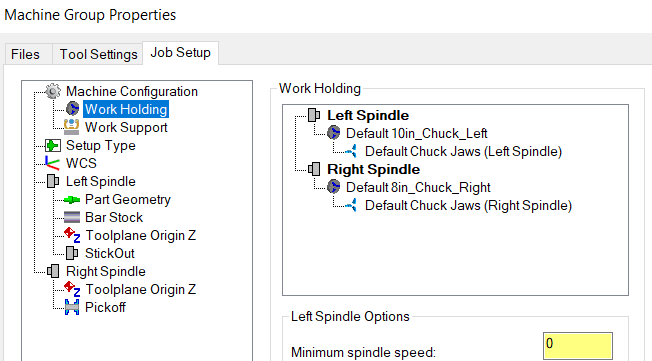Select the Work Support icon in tree
Image resolution: width=652 pixels, height=361 pixels.
(x=72, y=127)
